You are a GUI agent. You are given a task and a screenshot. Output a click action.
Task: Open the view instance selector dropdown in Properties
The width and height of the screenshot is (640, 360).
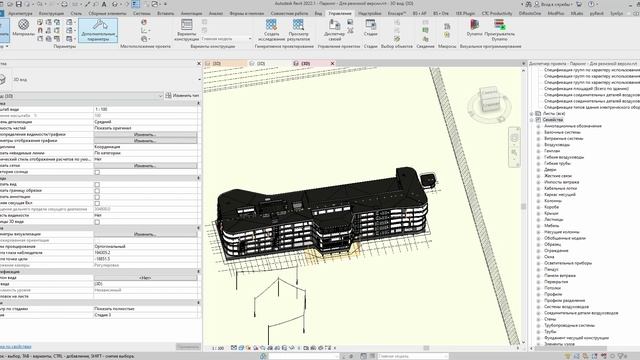160,96
